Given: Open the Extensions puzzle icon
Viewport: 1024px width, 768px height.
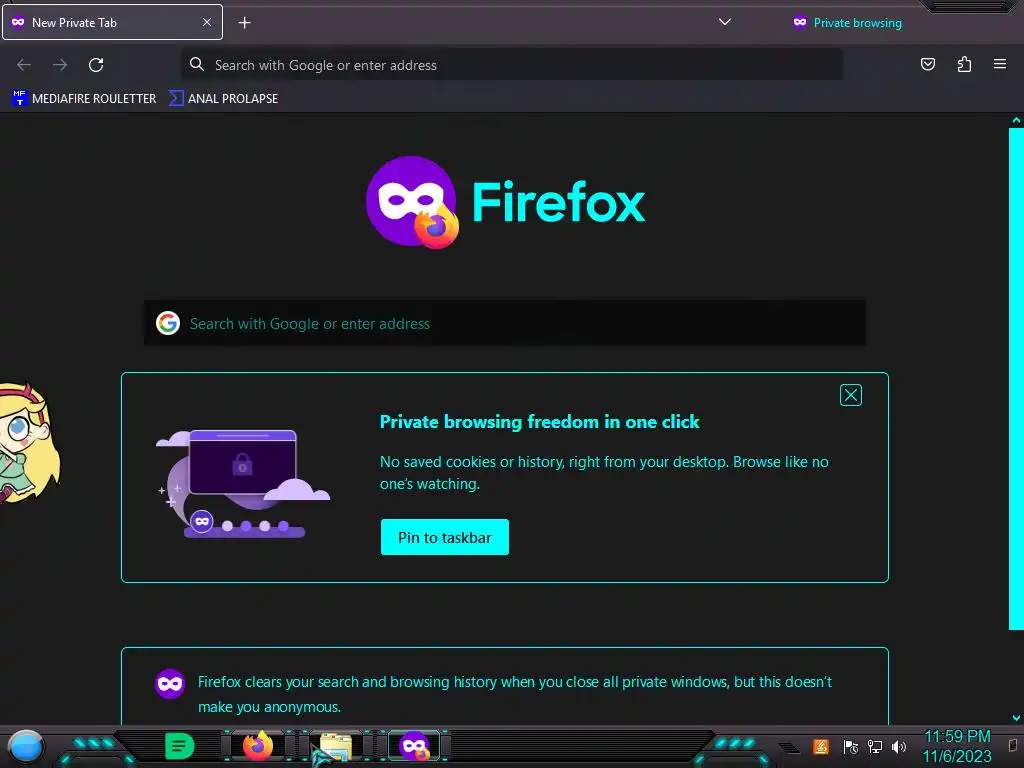Looking at the screenshot, I should (x=964, y=64).
